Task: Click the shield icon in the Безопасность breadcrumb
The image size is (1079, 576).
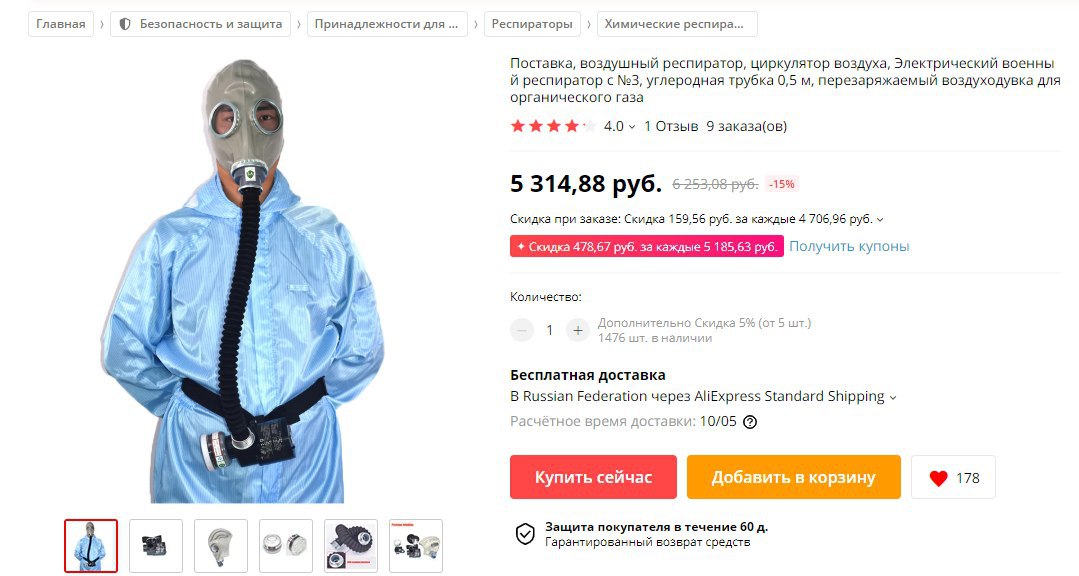Action: pos(125,24)
